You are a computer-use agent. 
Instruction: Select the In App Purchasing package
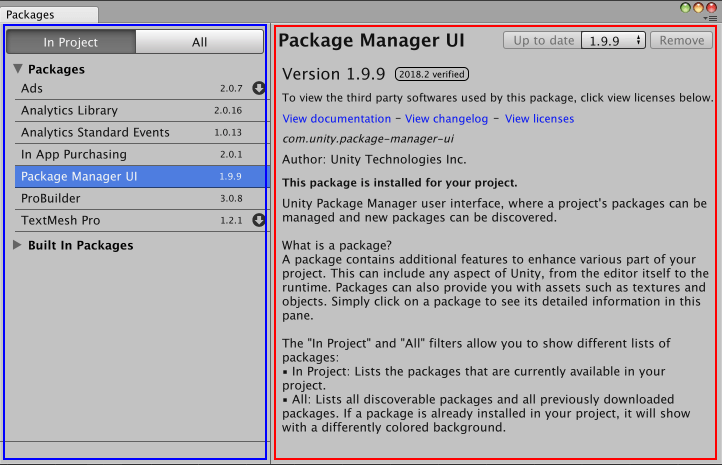click(x=140, y=154)
